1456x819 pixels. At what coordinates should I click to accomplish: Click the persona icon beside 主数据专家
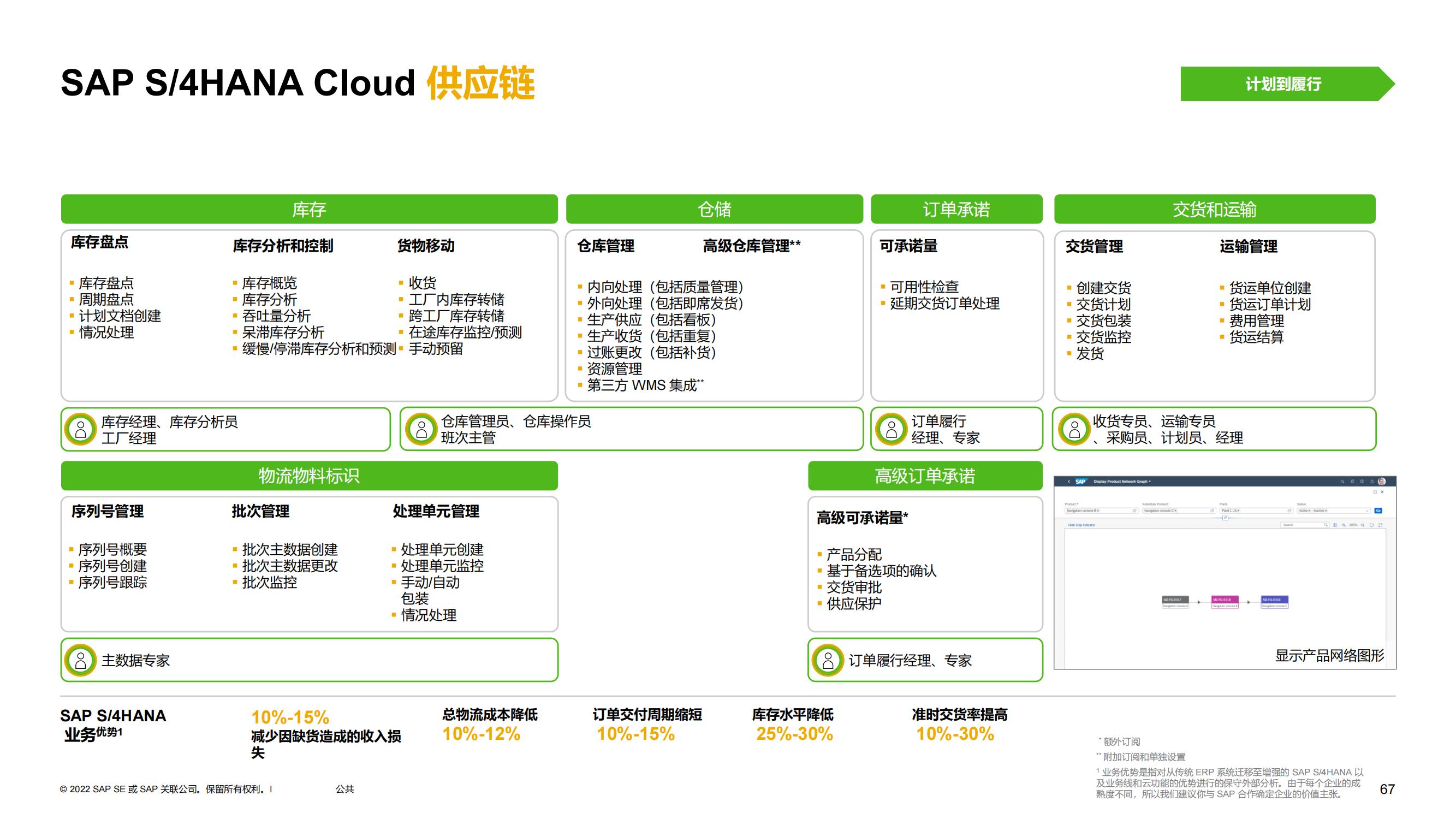[81, 660]
